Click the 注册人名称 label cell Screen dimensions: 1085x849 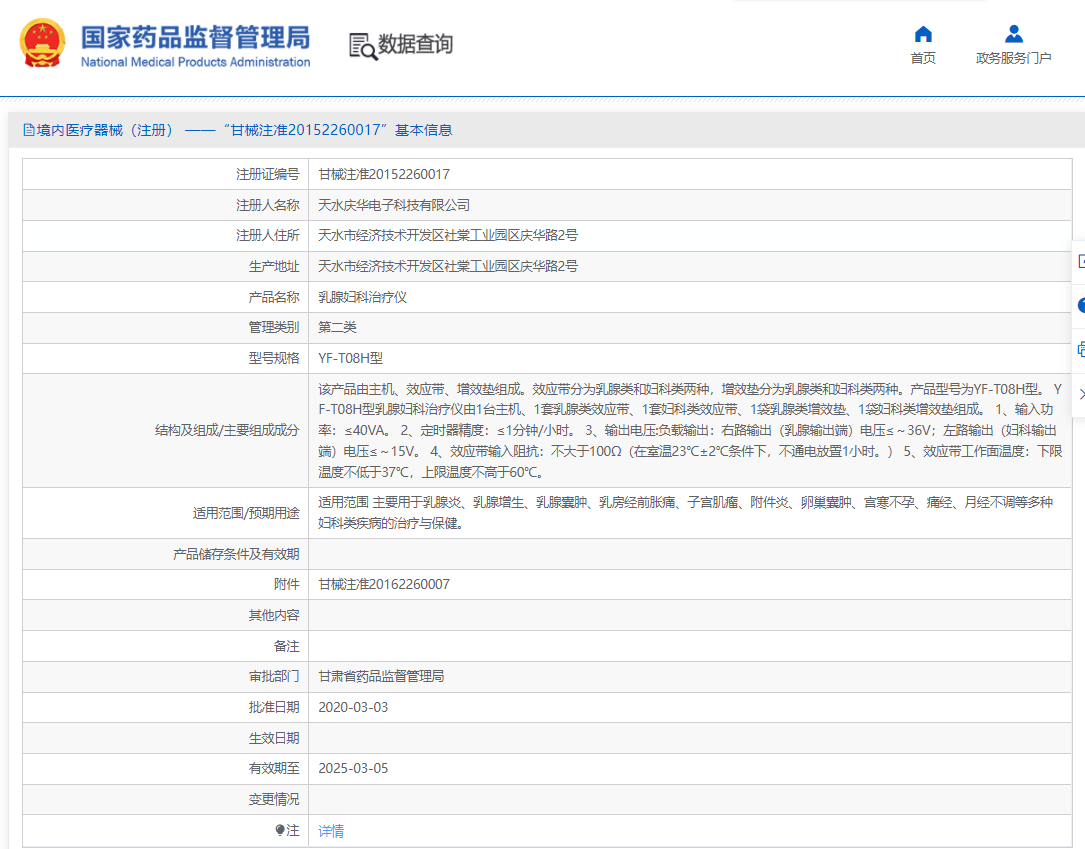[x=165, y=206]
